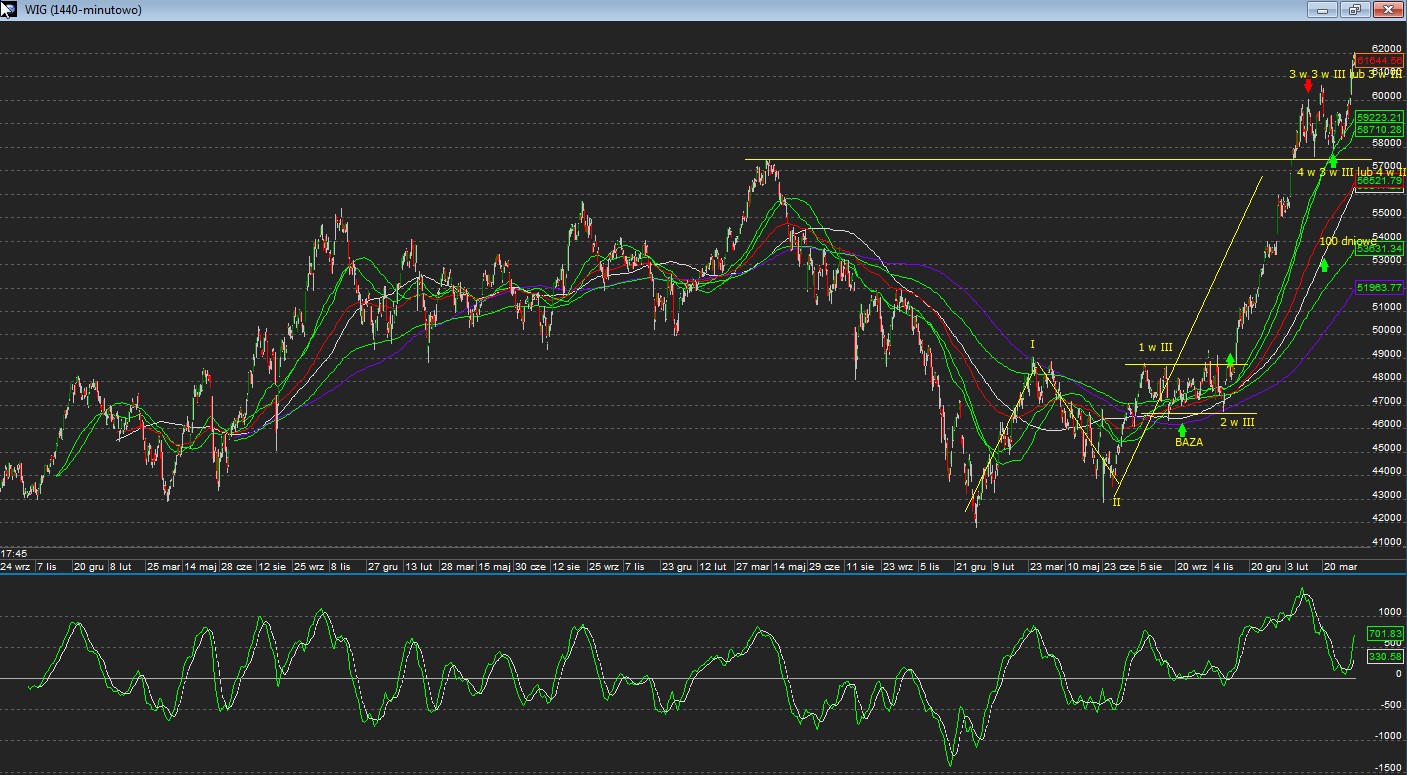Screen dimensions: 1407x775
Task: Select the BAZA text annotation
Action: [x=1188, y=442]
